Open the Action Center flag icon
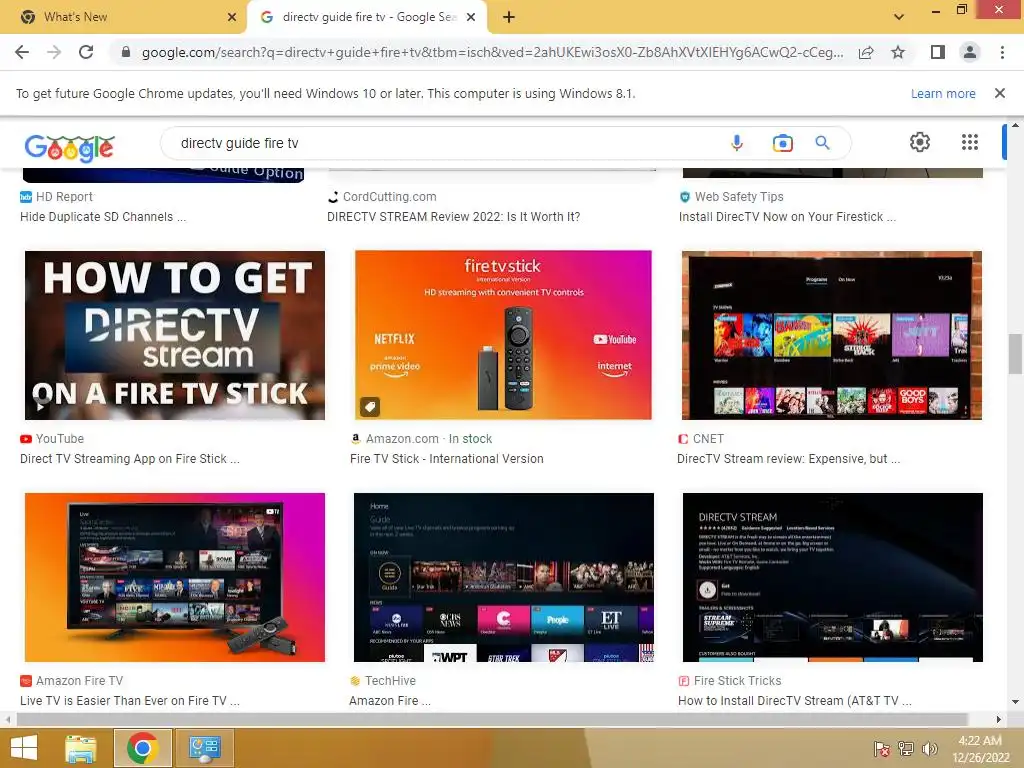 pyautogui.click(x=881, y=748)
